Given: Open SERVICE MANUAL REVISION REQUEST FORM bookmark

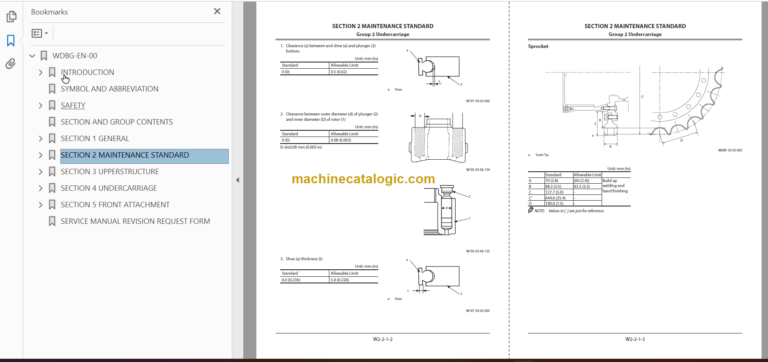Looking at the screenshot, I should click(135, 221).
